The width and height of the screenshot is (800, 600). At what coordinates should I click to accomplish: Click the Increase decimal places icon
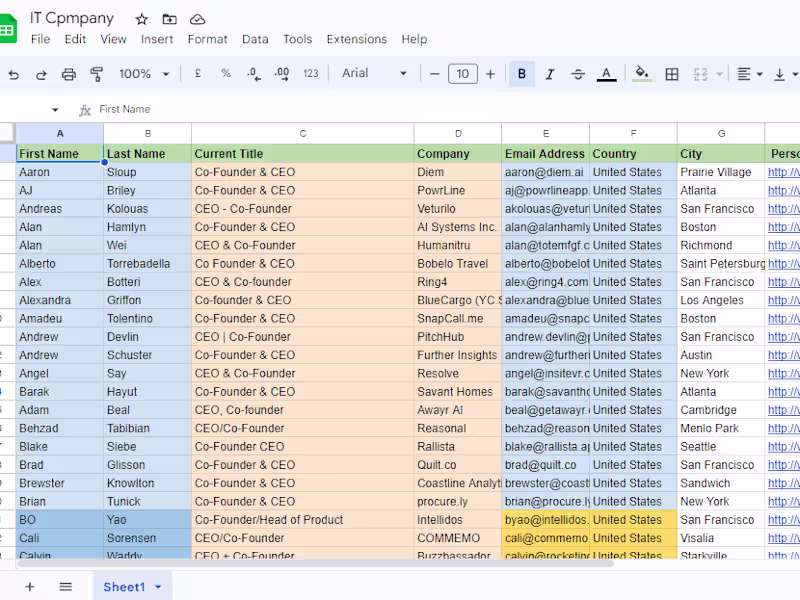(281, 74)
